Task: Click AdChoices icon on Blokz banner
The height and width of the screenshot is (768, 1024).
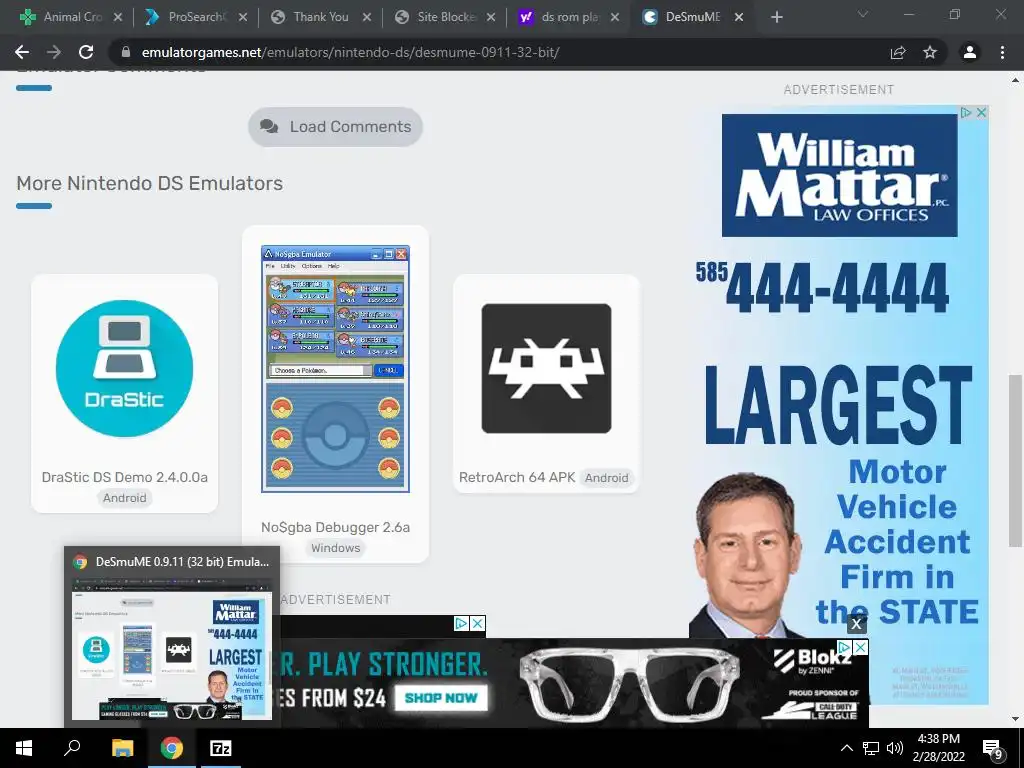Action: [x=845, y=647]
